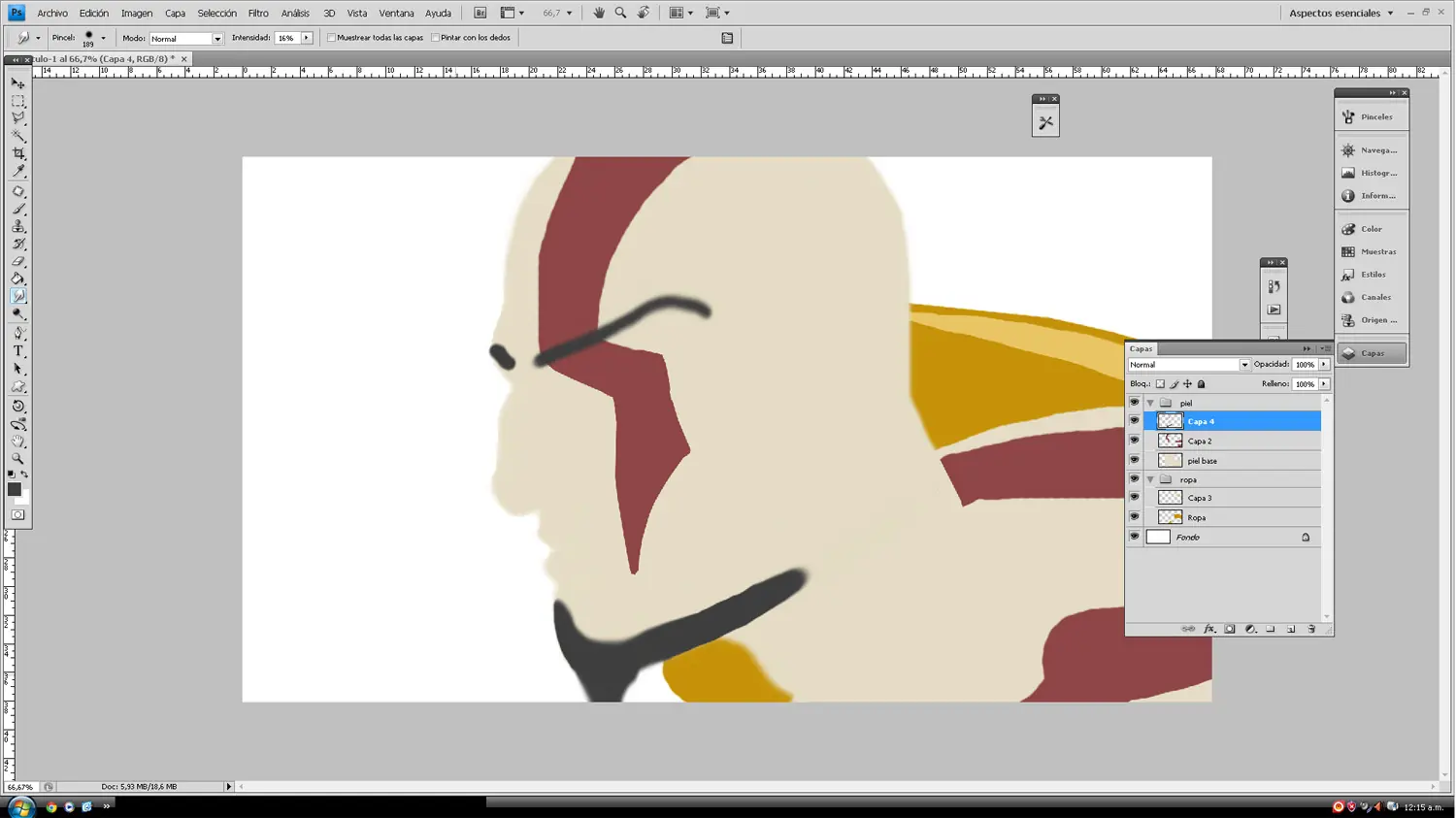Open the Edición menu
Viewport: 1456px width, 818px height.
click(94, 14)
